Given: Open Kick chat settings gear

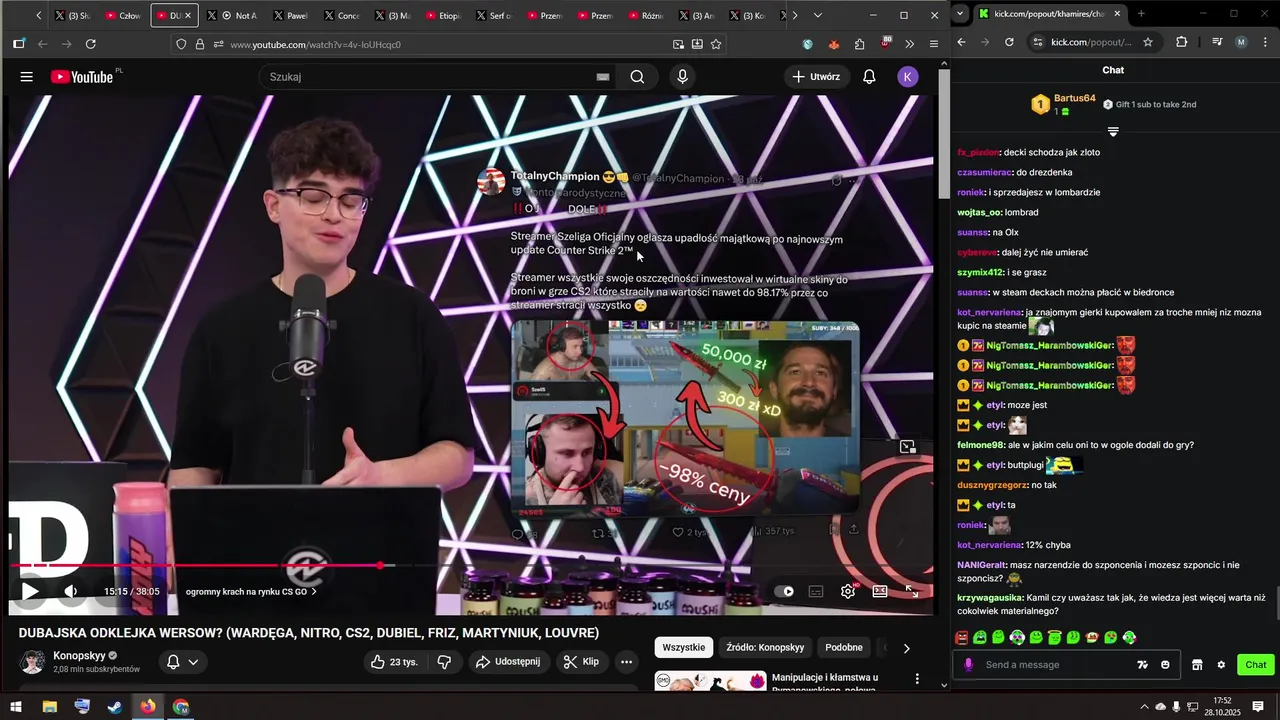Looking at the screenshot, I should pyautogui.click(x=1221, y=665).
